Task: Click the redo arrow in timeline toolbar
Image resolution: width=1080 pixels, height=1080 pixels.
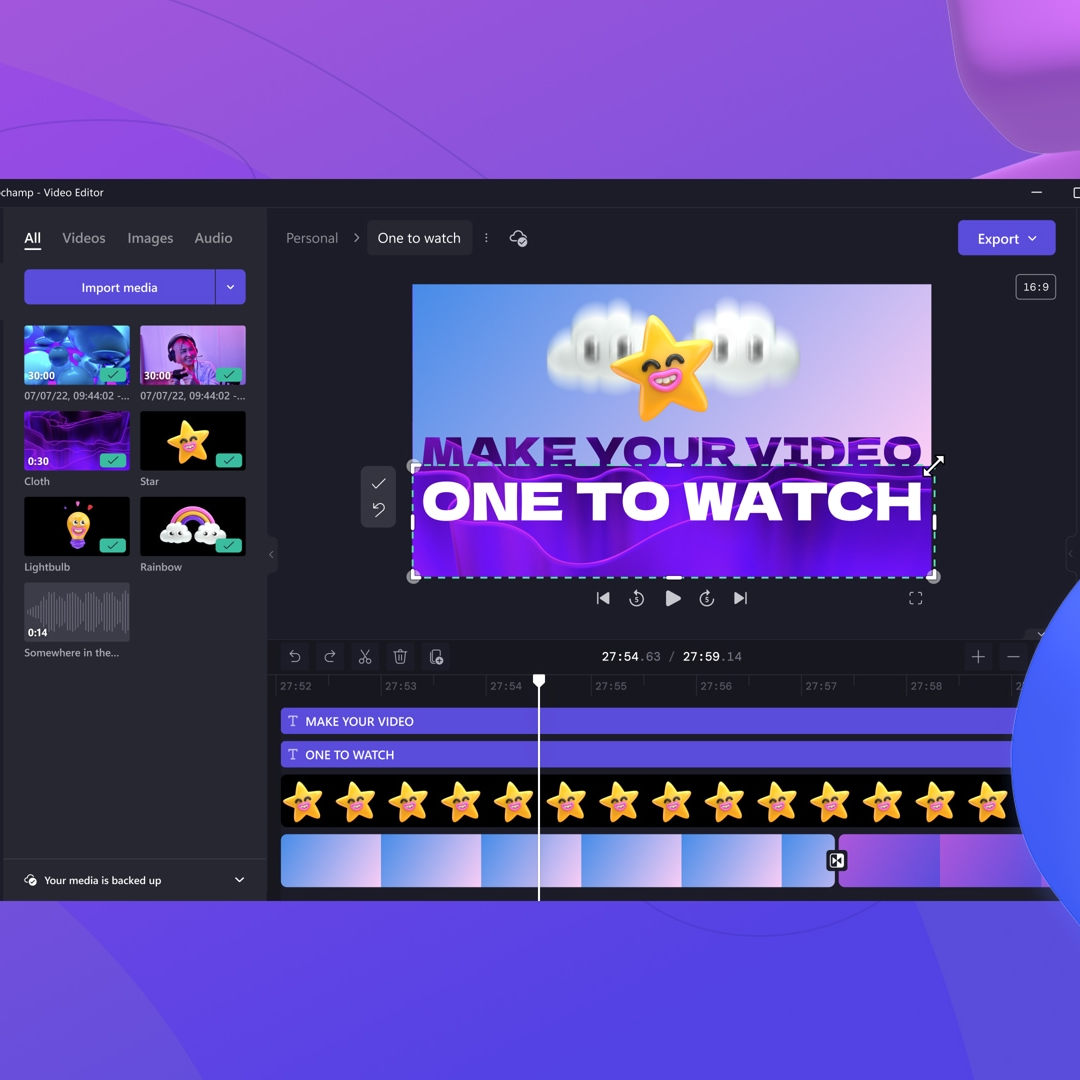Action: pyautogui.click(x=330, y=656)
